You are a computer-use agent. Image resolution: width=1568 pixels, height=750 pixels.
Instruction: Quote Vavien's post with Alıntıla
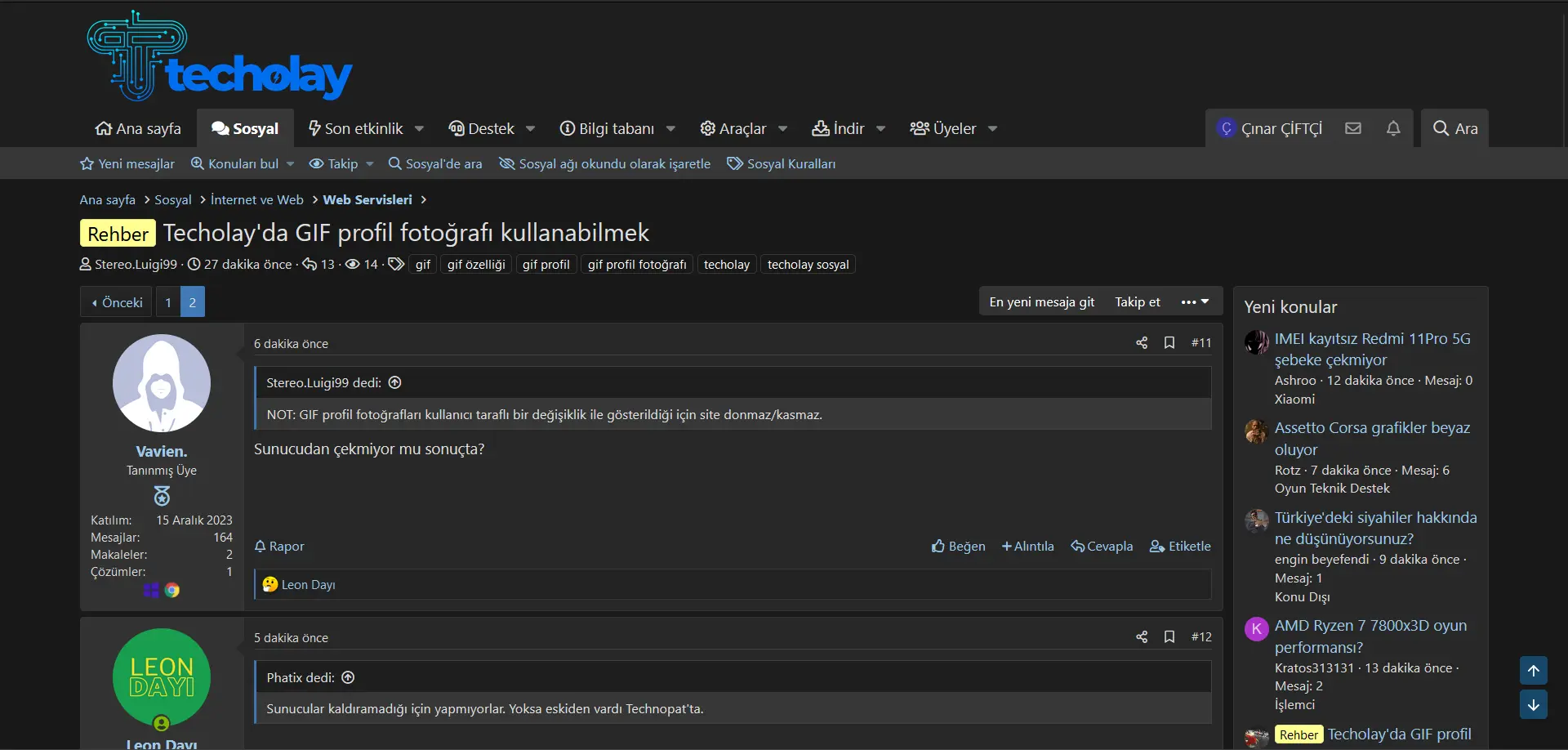coord(1028,546)
